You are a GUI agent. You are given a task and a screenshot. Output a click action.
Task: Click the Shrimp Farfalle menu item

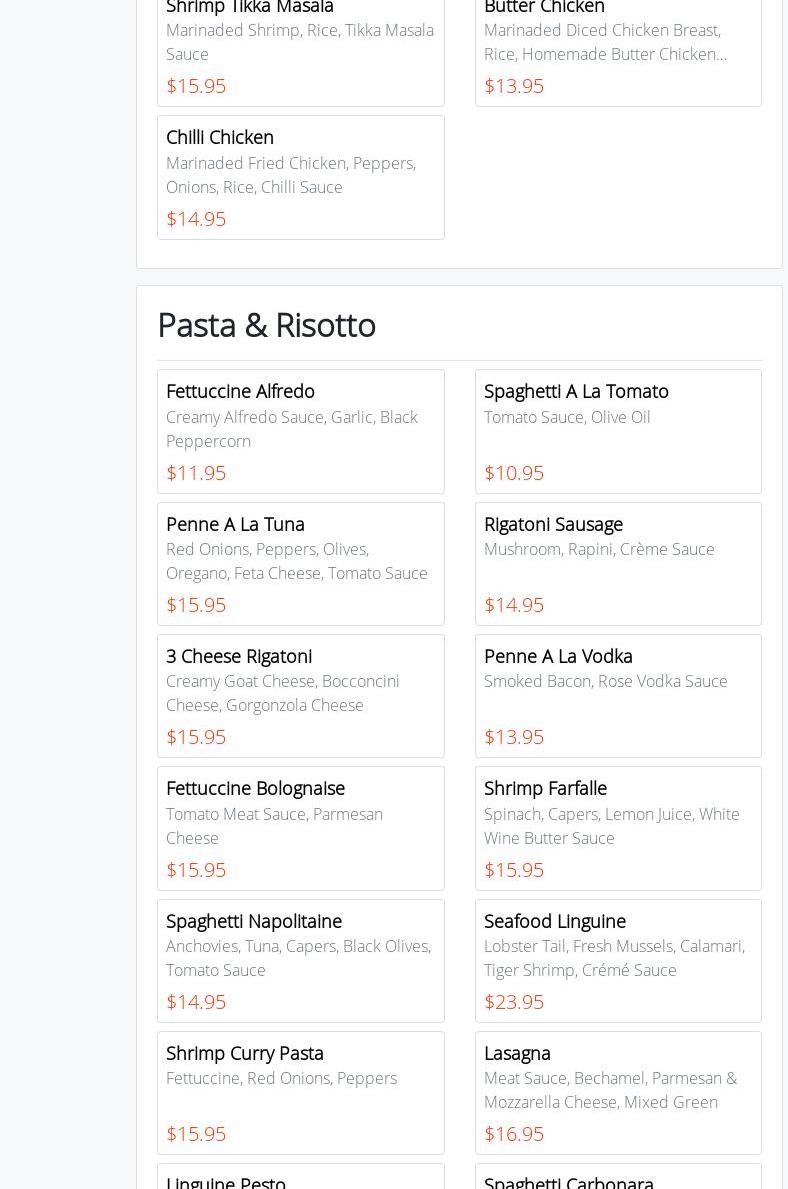click(618, 828)
